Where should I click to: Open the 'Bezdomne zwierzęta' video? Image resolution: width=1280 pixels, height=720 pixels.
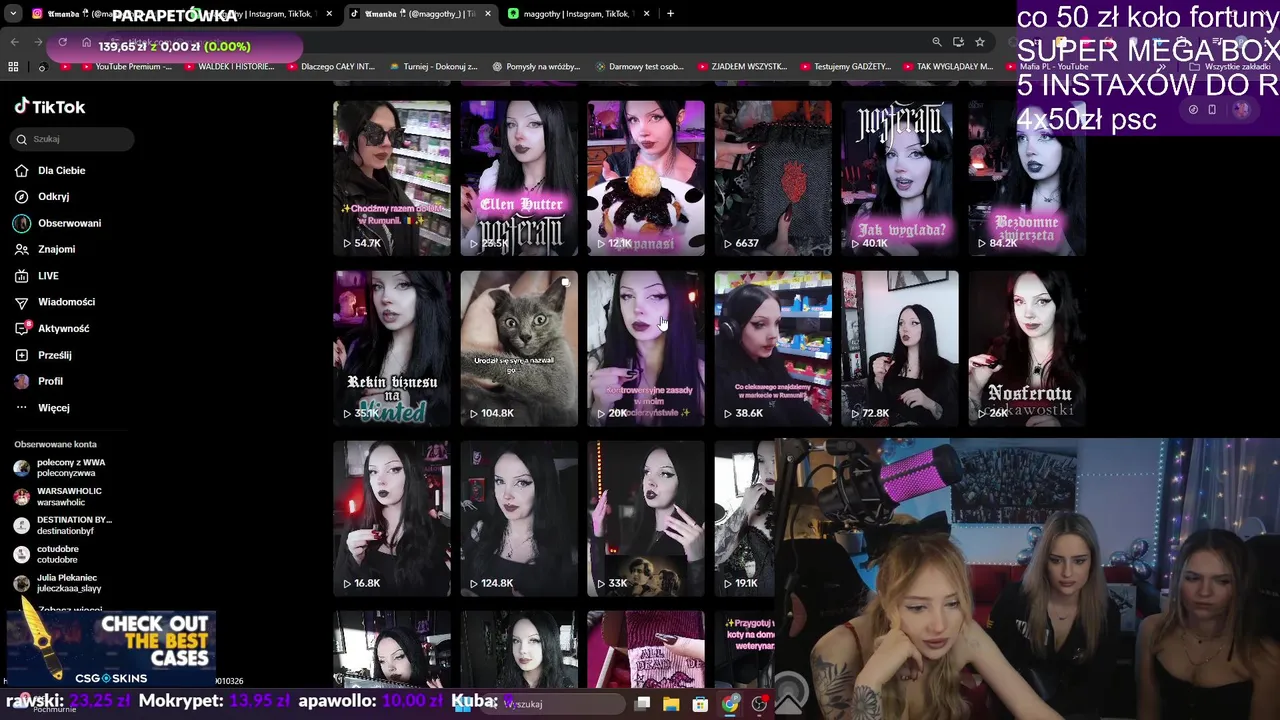[1027, 178]
